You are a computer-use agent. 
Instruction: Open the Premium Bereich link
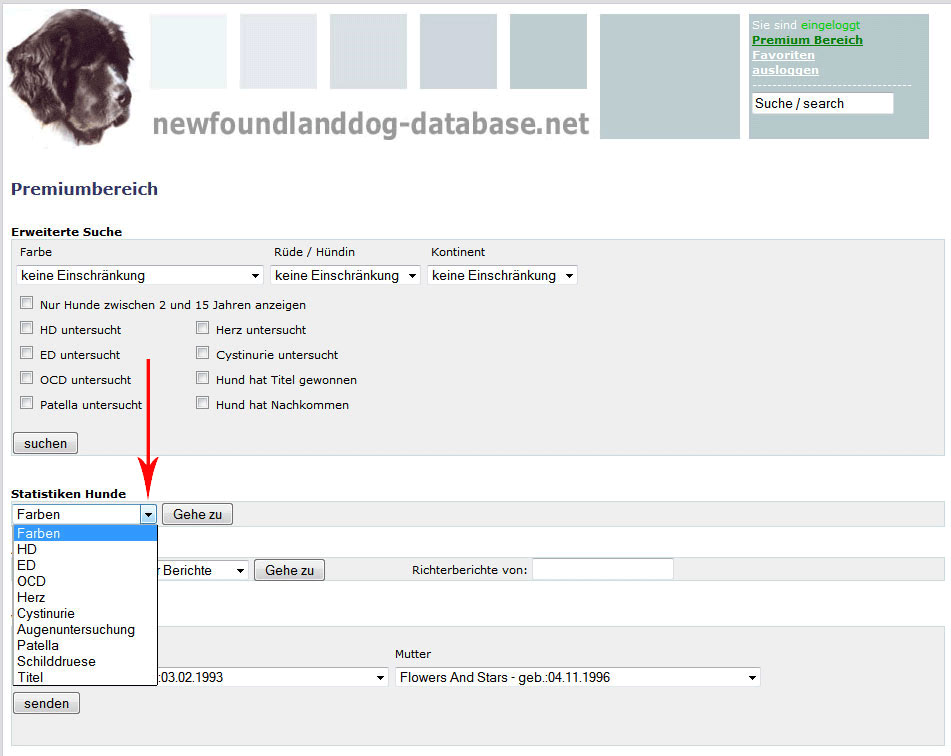pyautogui.click(x=807, y=40)
